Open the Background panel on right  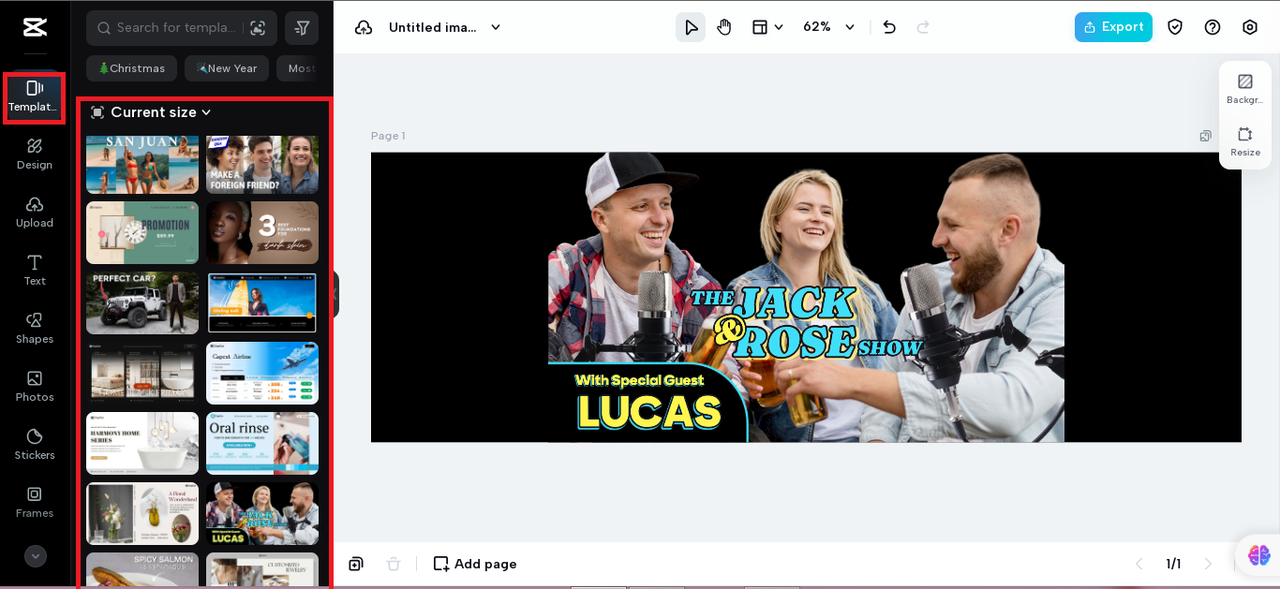pyautogui.click(x=1245, y=89)
